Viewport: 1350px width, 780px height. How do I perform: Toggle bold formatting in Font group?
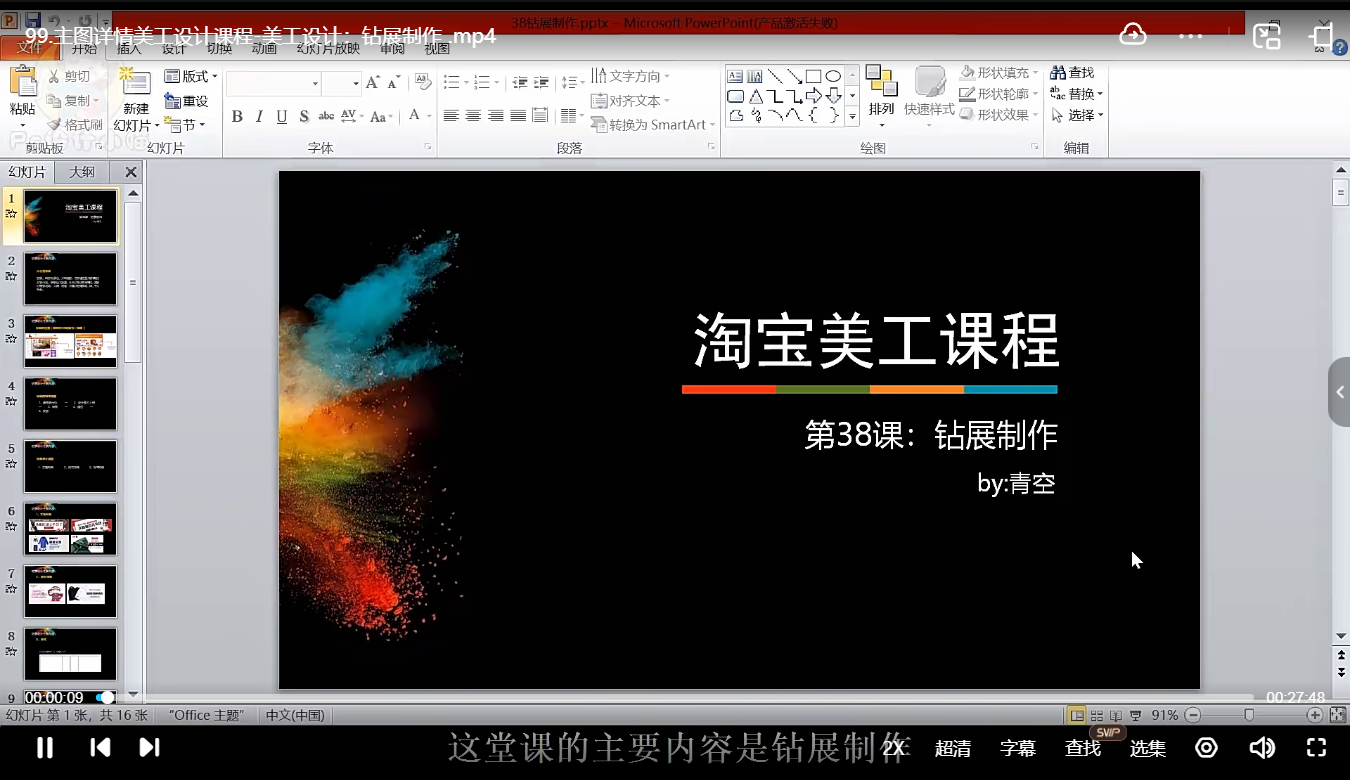pyautogui.click(x=237, y=117)
